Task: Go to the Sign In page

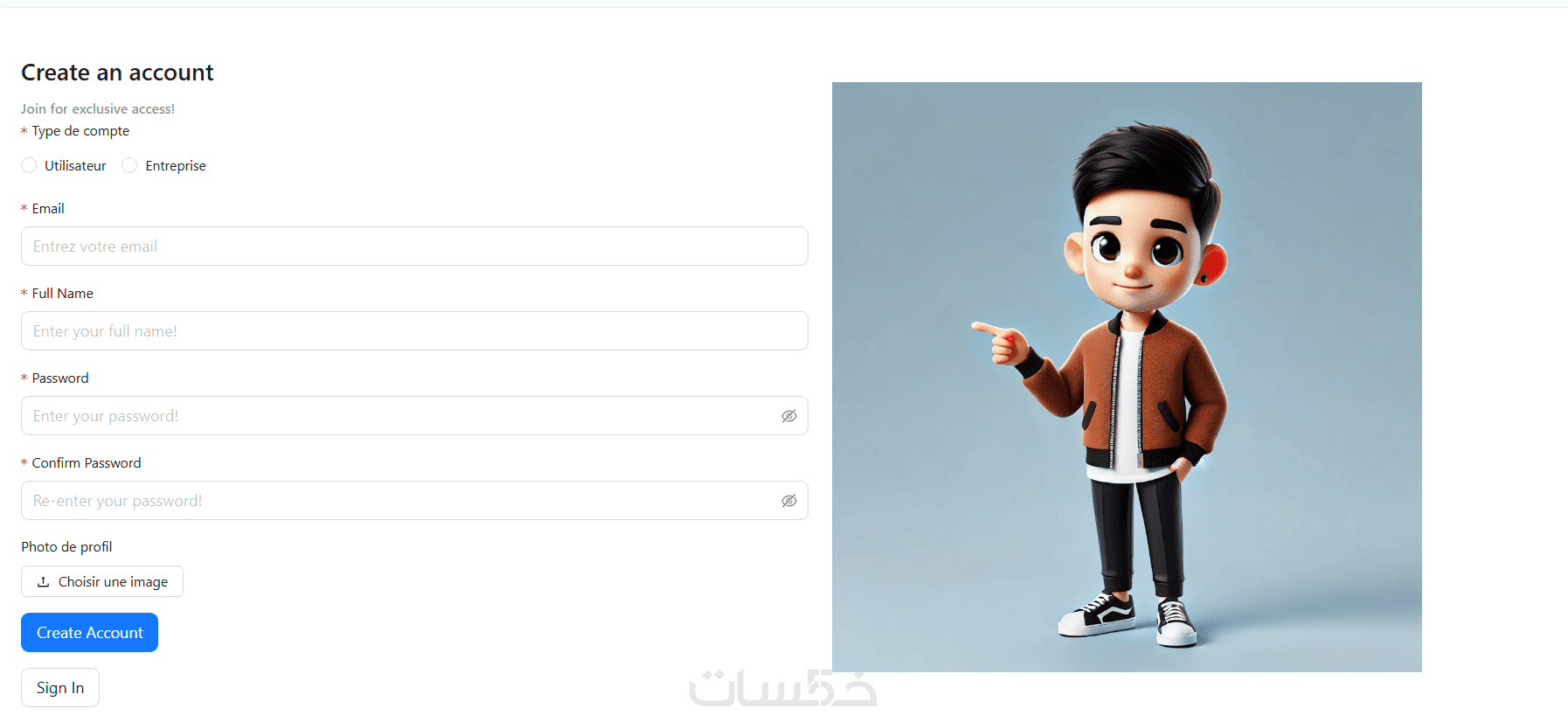Action: 60,688
